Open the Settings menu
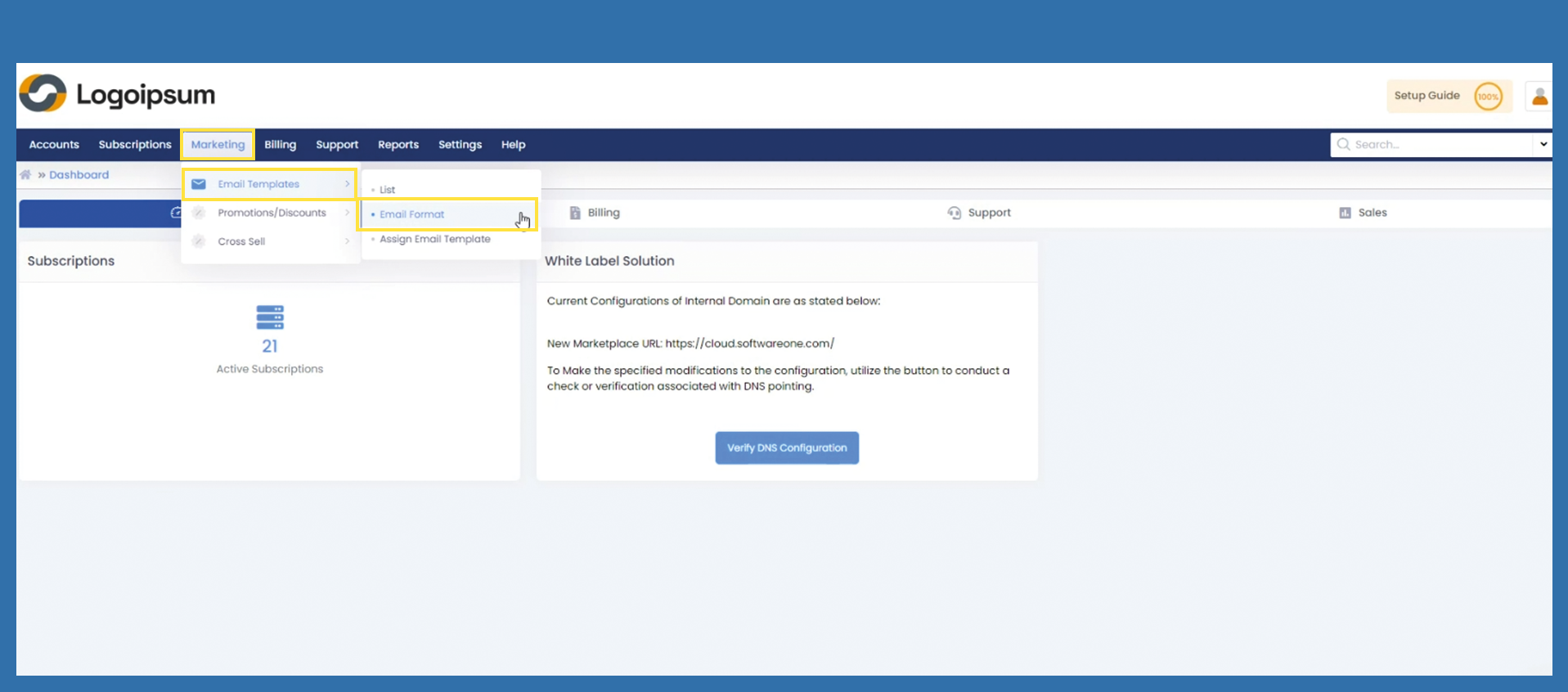 [x=460, y=145]
